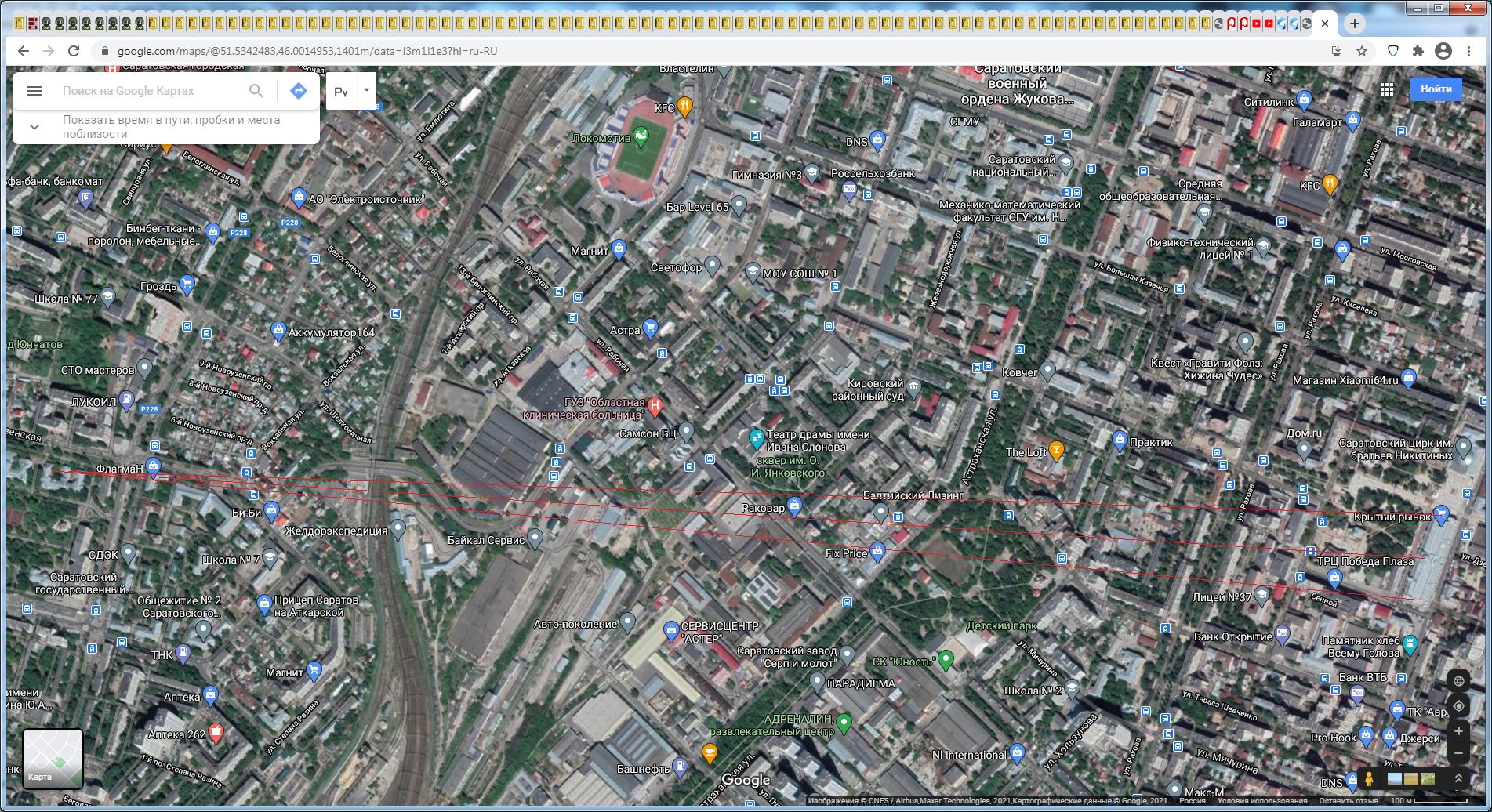The width and height of the screenshot is (1492, 812).
Task: Click the install app icon in address bar
Action: [x=1337, y=51]
